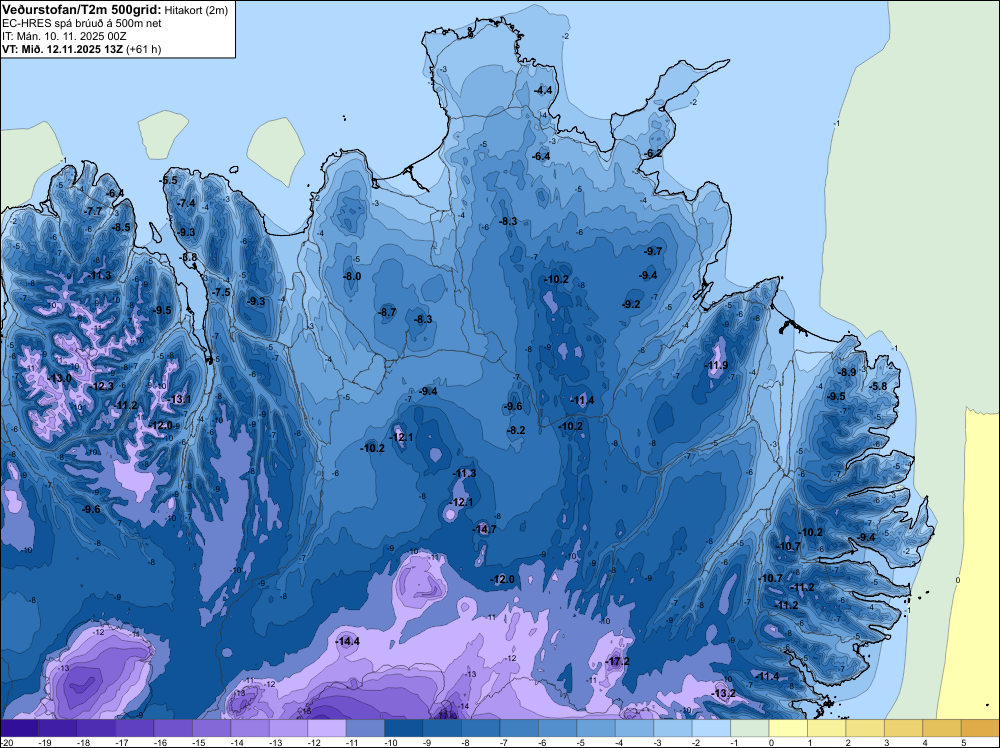
Task: Click the -13.0 temperature value
Action: tap(61, 378)
